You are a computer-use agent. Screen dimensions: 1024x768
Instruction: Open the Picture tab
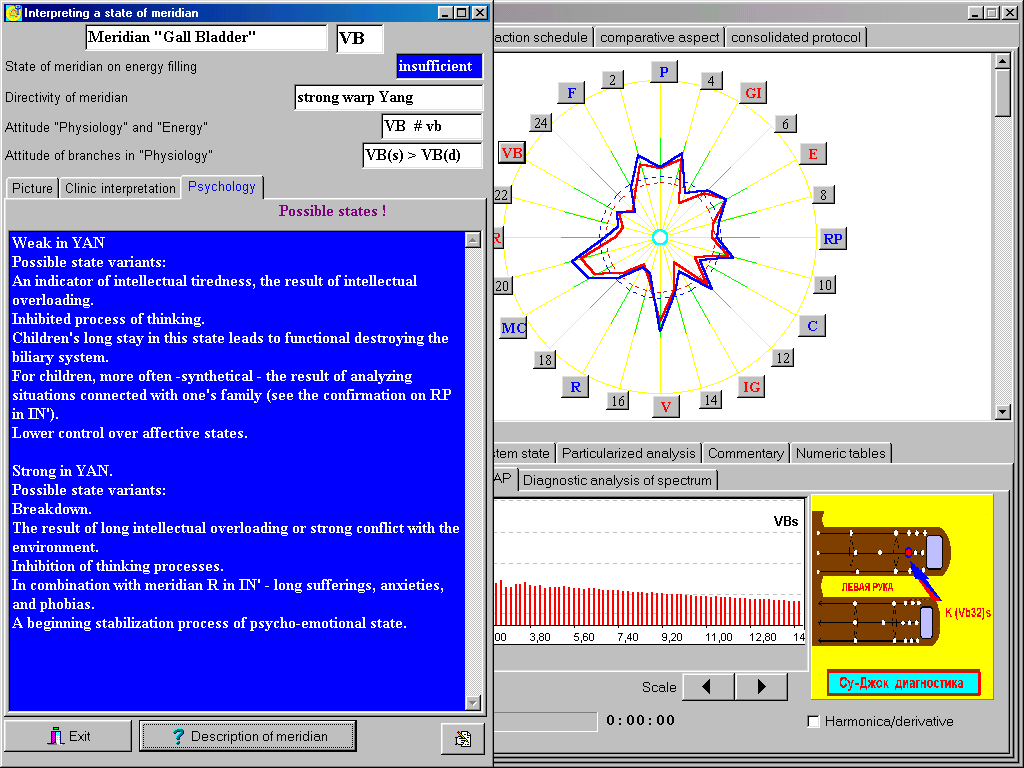coord(33,188)
